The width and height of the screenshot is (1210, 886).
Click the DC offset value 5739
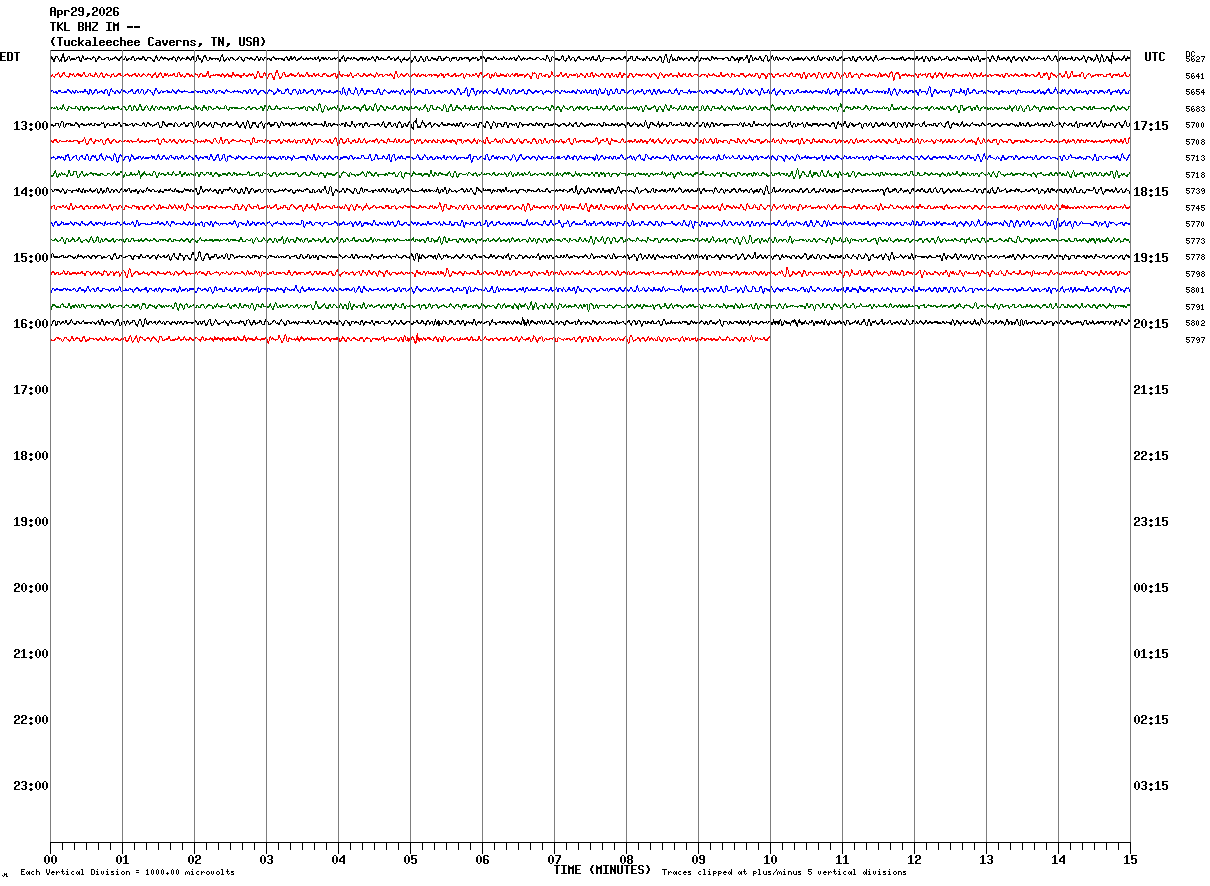[x=1195, y=192]
